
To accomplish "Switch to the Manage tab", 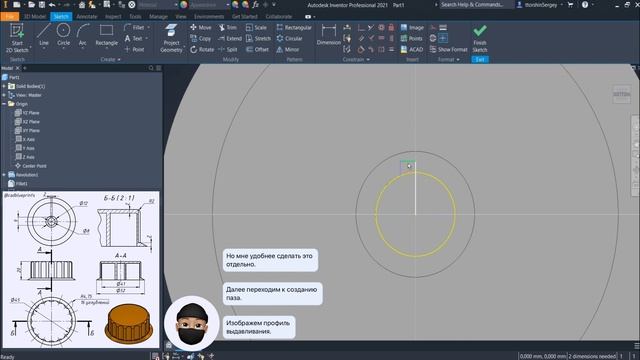I will point(158,17).
